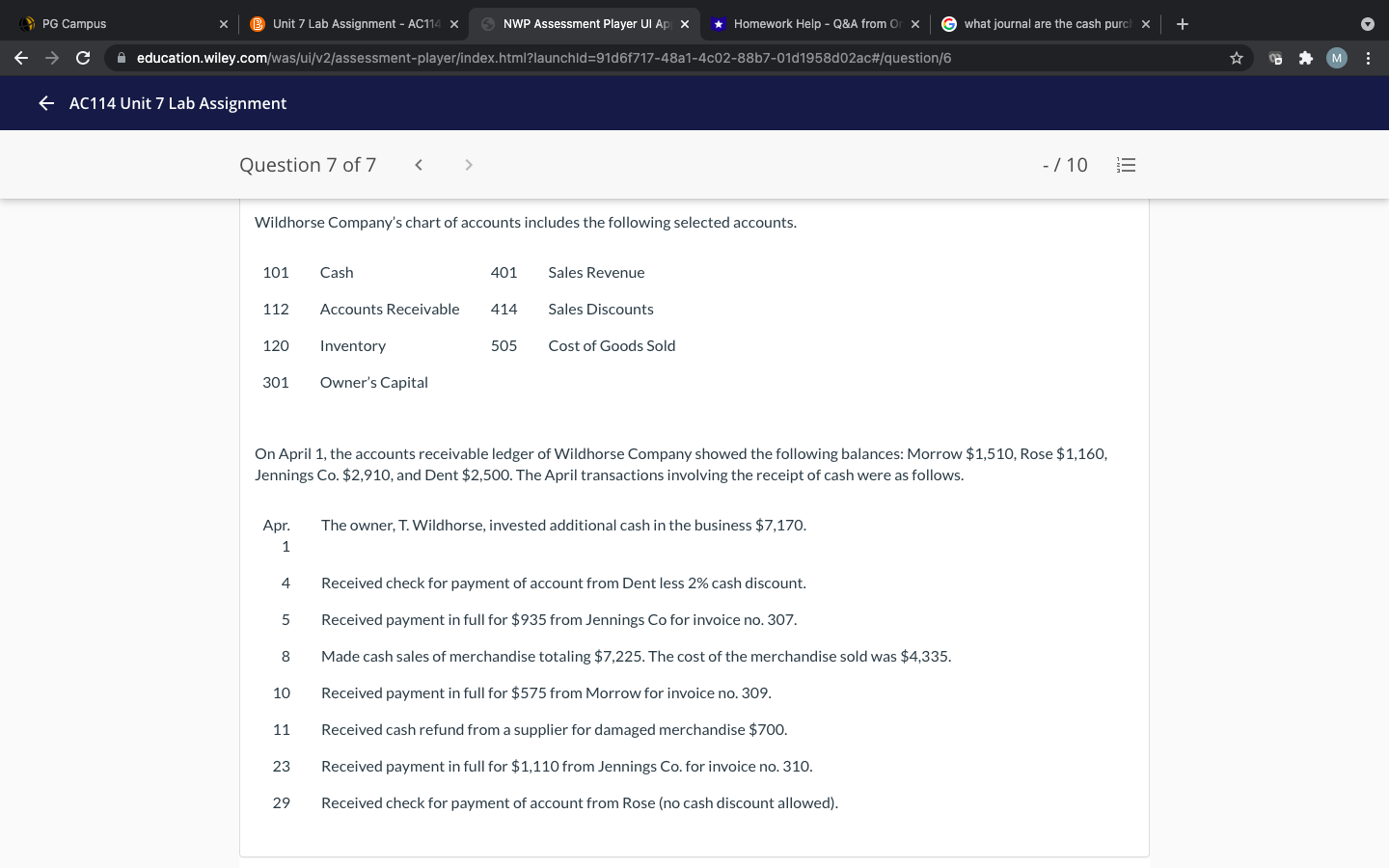Click the padlock icon for site information
This screenshot has height=868, width=1389.
click(122, 58)
